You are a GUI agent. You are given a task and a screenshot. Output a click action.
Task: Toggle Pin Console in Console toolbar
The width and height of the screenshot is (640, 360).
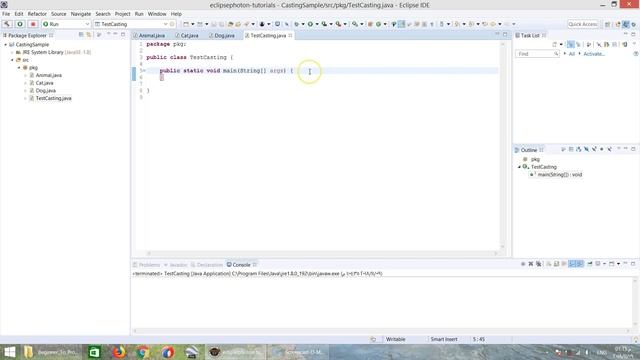590,264
